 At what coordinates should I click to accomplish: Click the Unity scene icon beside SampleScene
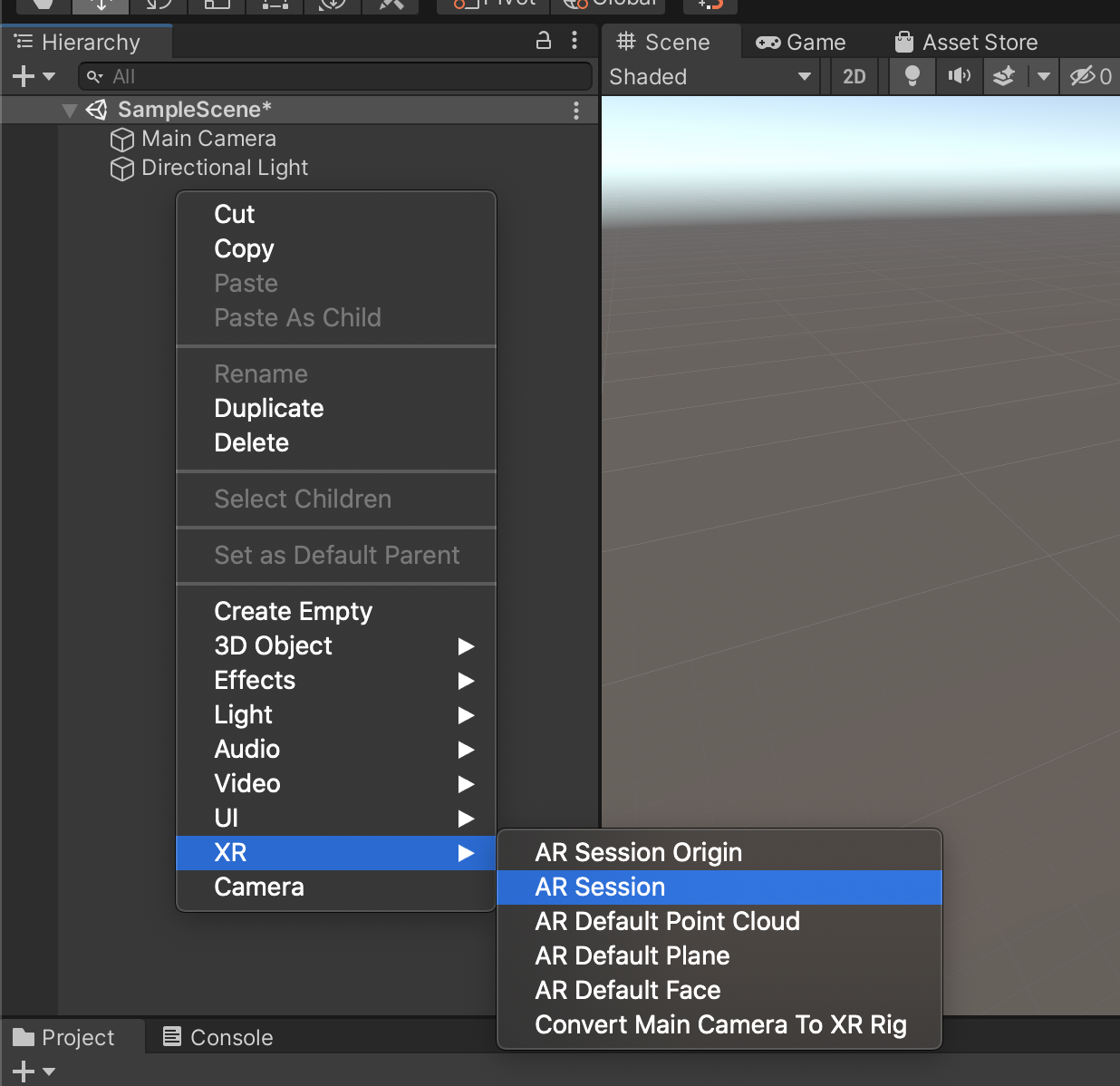tap(96, 110)
